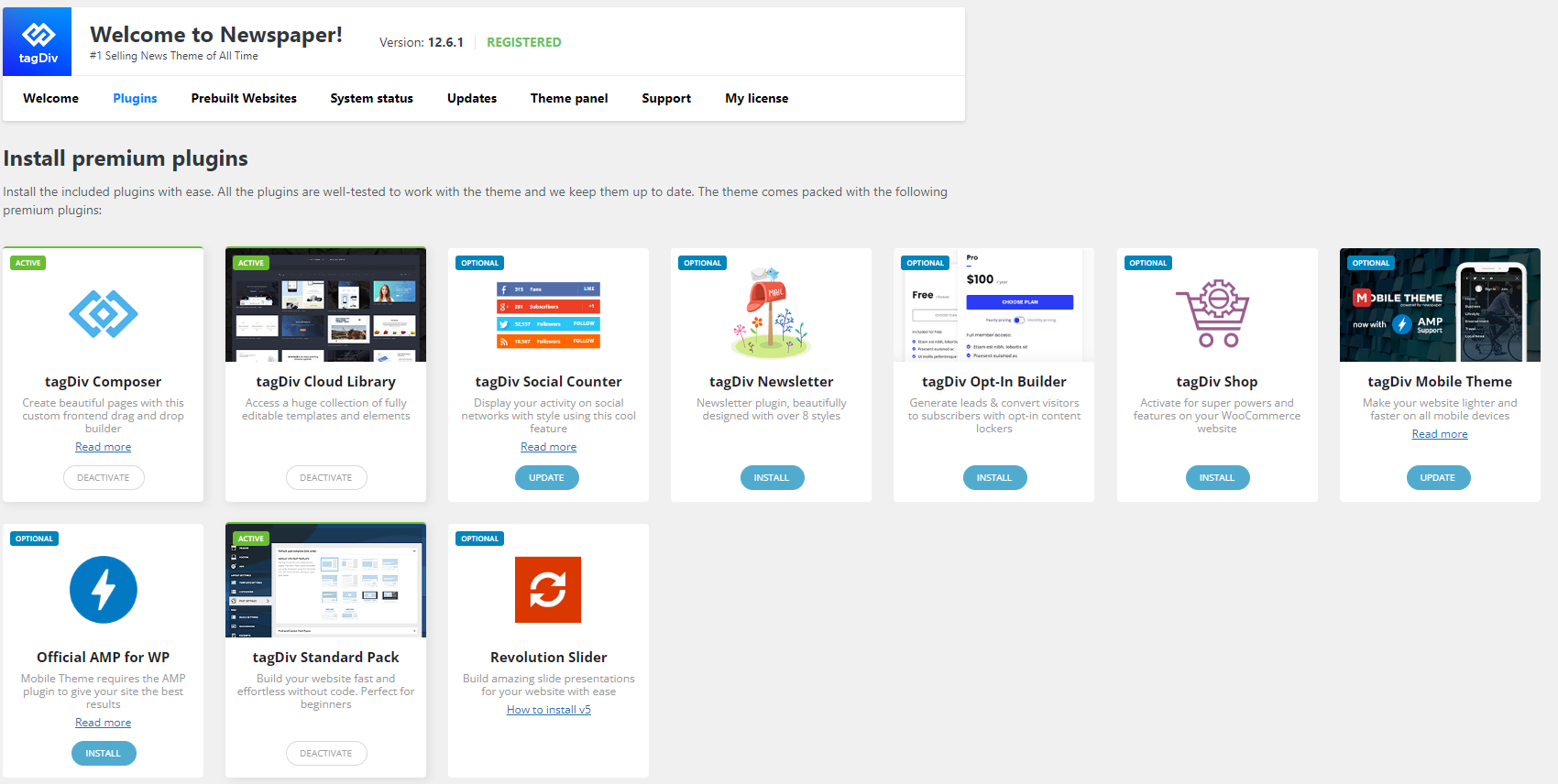The height and width of the screenshot is (784, 1558).
Task: Open Read more under Official AMP for WP
Action: click(x=103, y=723)
